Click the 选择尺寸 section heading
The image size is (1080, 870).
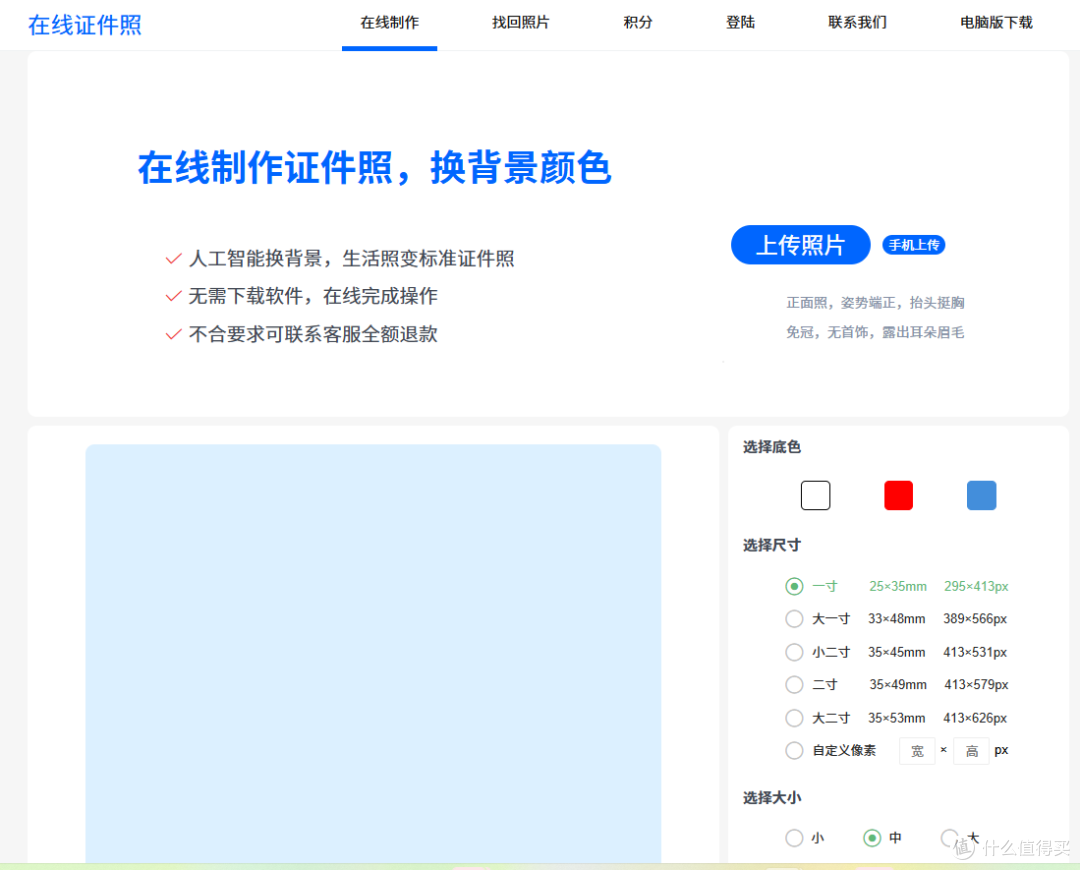pyautogui.click(x=771, y=545)
